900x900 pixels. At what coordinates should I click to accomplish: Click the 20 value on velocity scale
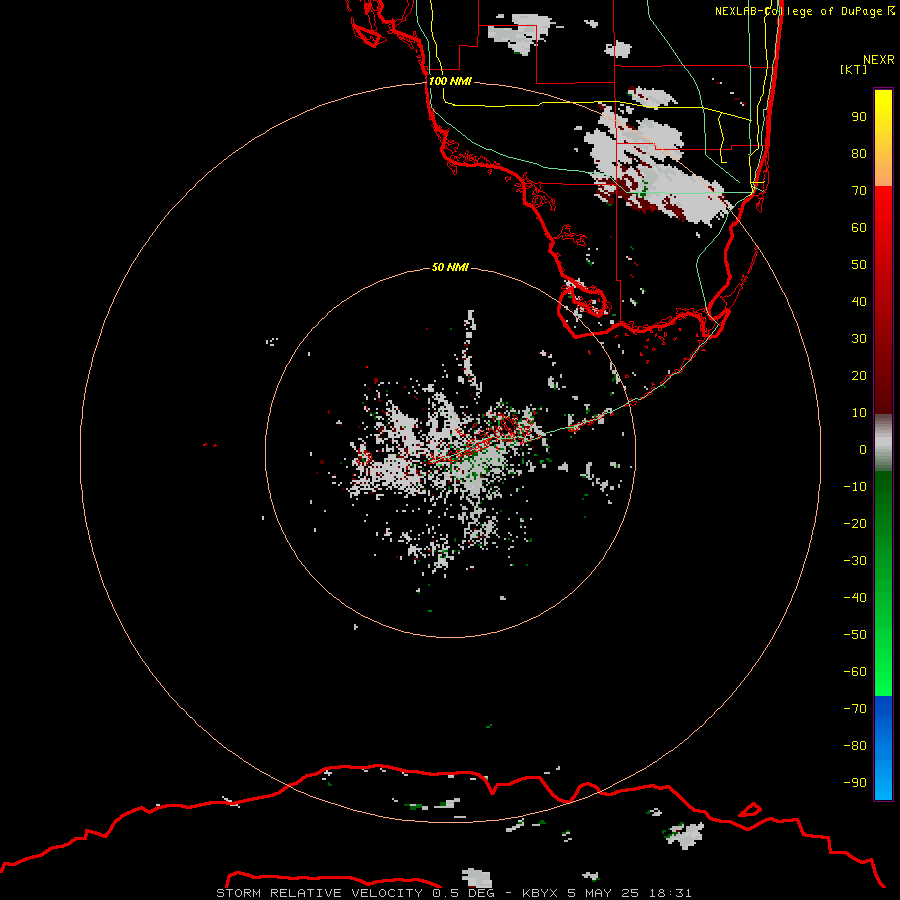[x=859, y=375]
